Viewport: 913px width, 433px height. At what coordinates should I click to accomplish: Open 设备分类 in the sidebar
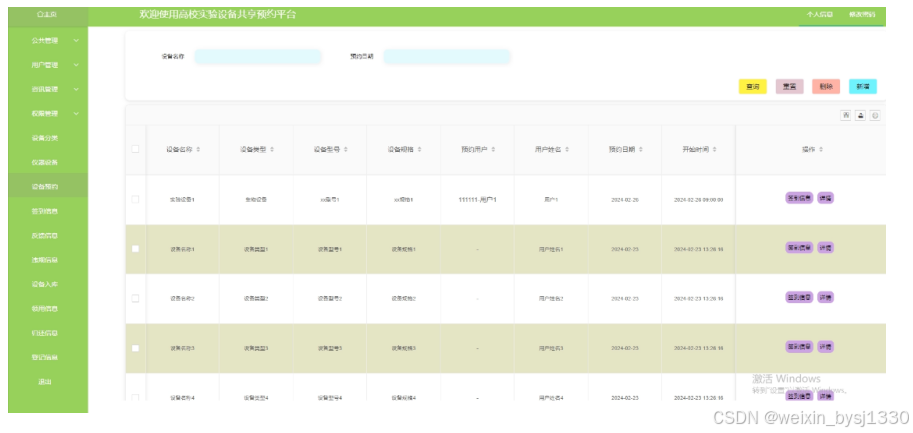click(x=45, y=138)
